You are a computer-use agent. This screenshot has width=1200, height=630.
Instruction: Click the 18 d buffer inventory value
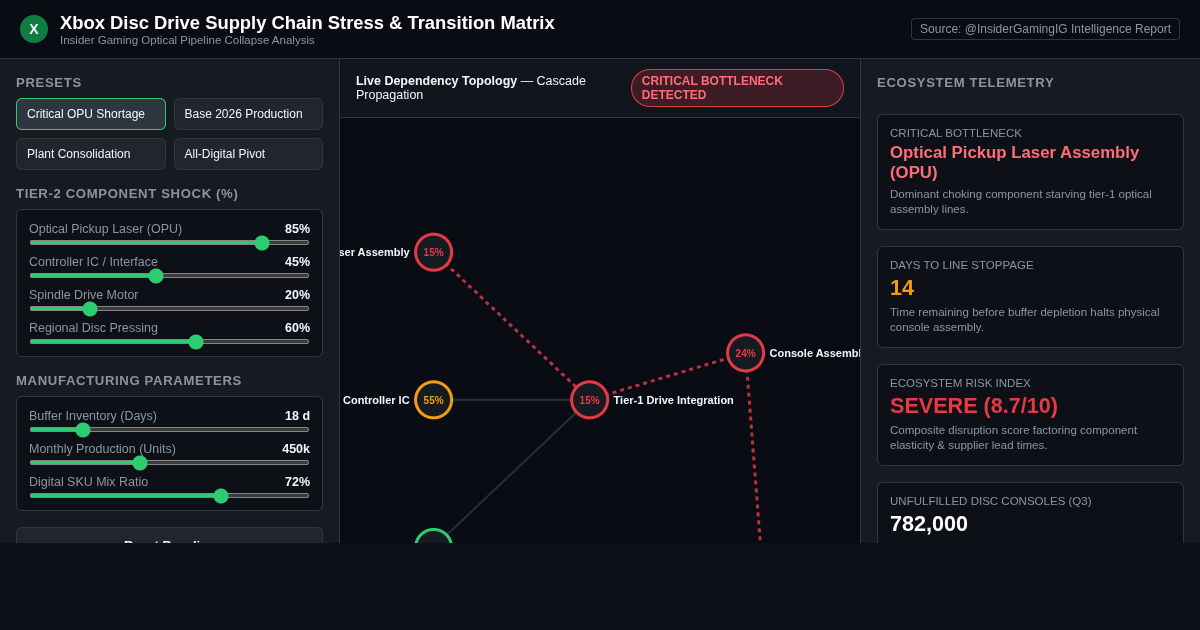coord(297,415)
